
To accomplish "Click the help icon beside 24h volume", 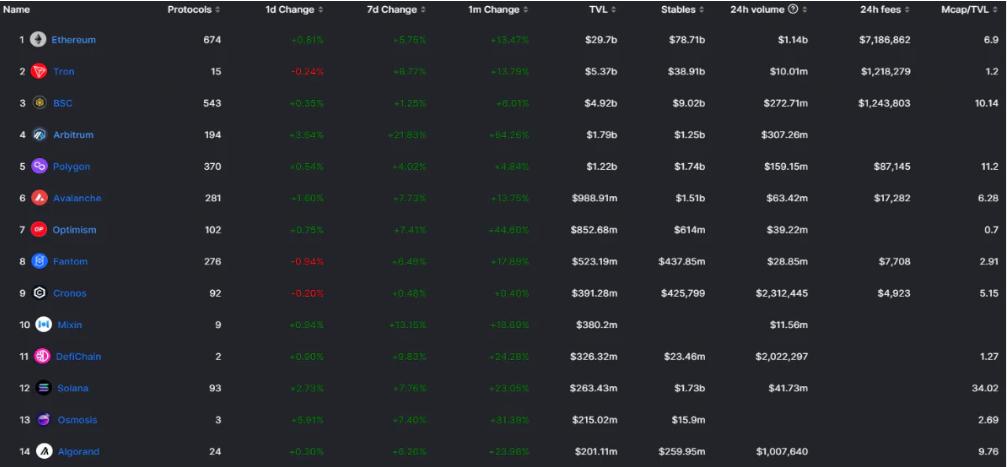I will (793, 10).
